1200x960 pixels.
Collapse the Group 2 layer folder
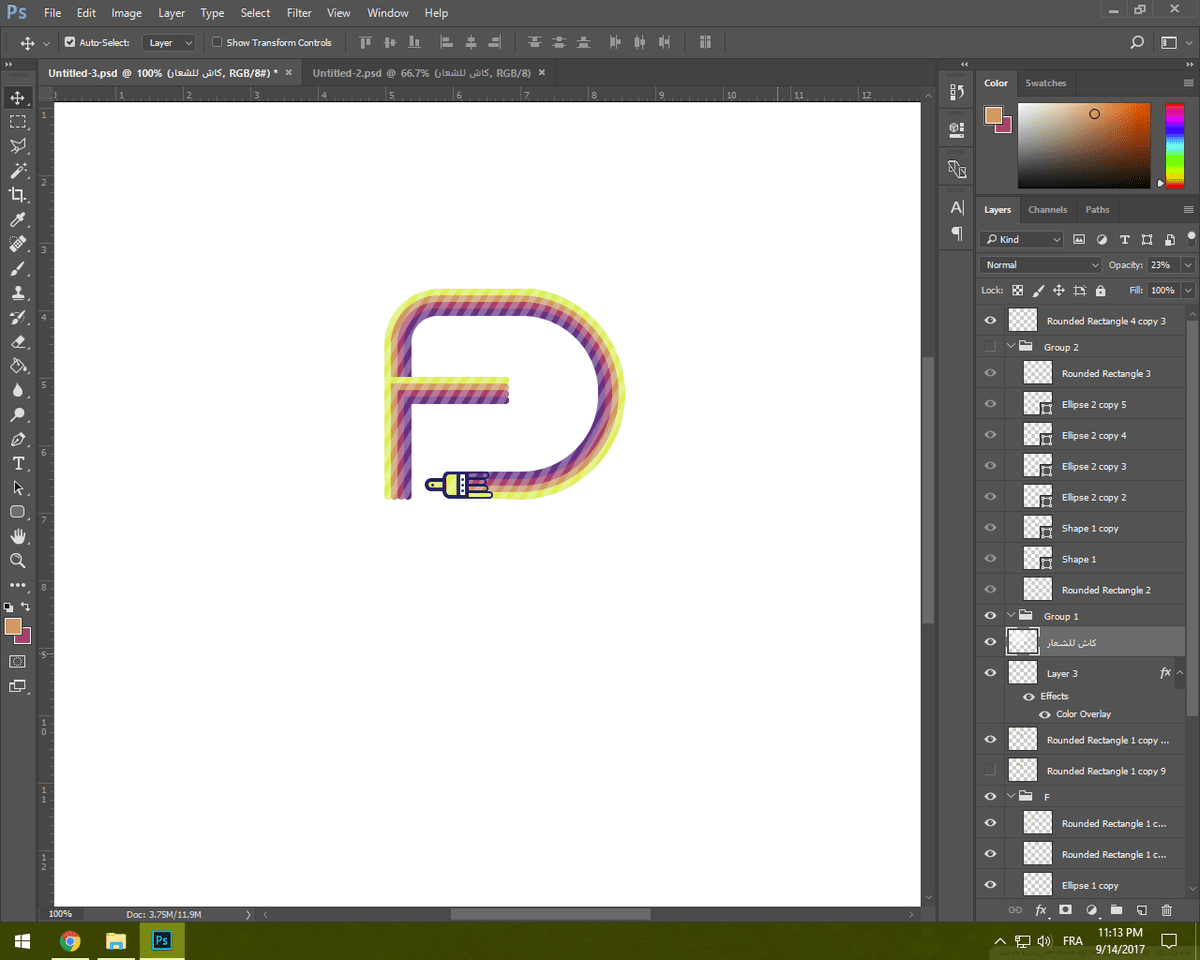[x=1011, y=347]
